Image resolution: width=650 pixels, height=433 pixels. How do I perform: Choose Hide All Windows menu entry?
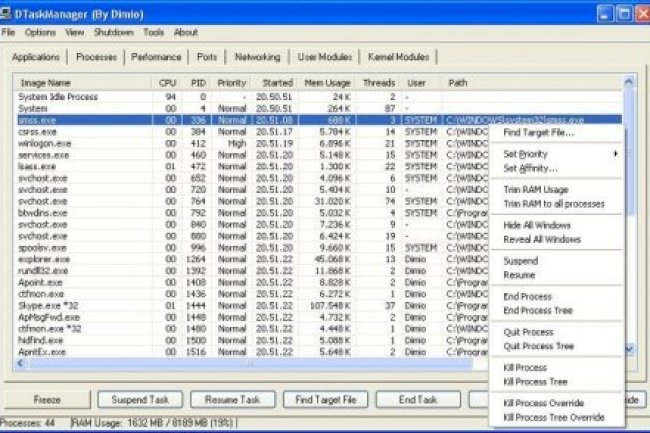[557, 225]
